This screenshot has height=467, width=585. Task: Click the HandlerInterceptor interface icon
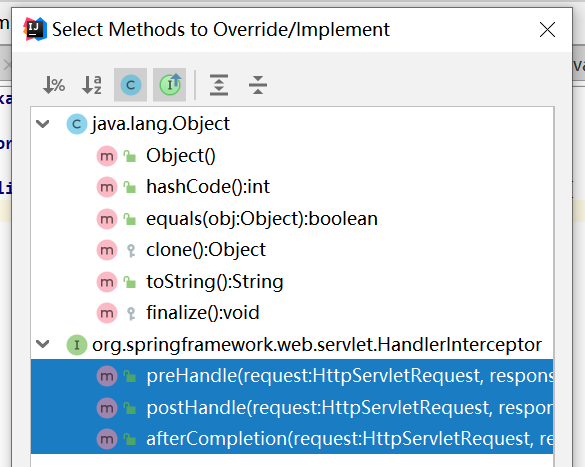pos(77,345)
